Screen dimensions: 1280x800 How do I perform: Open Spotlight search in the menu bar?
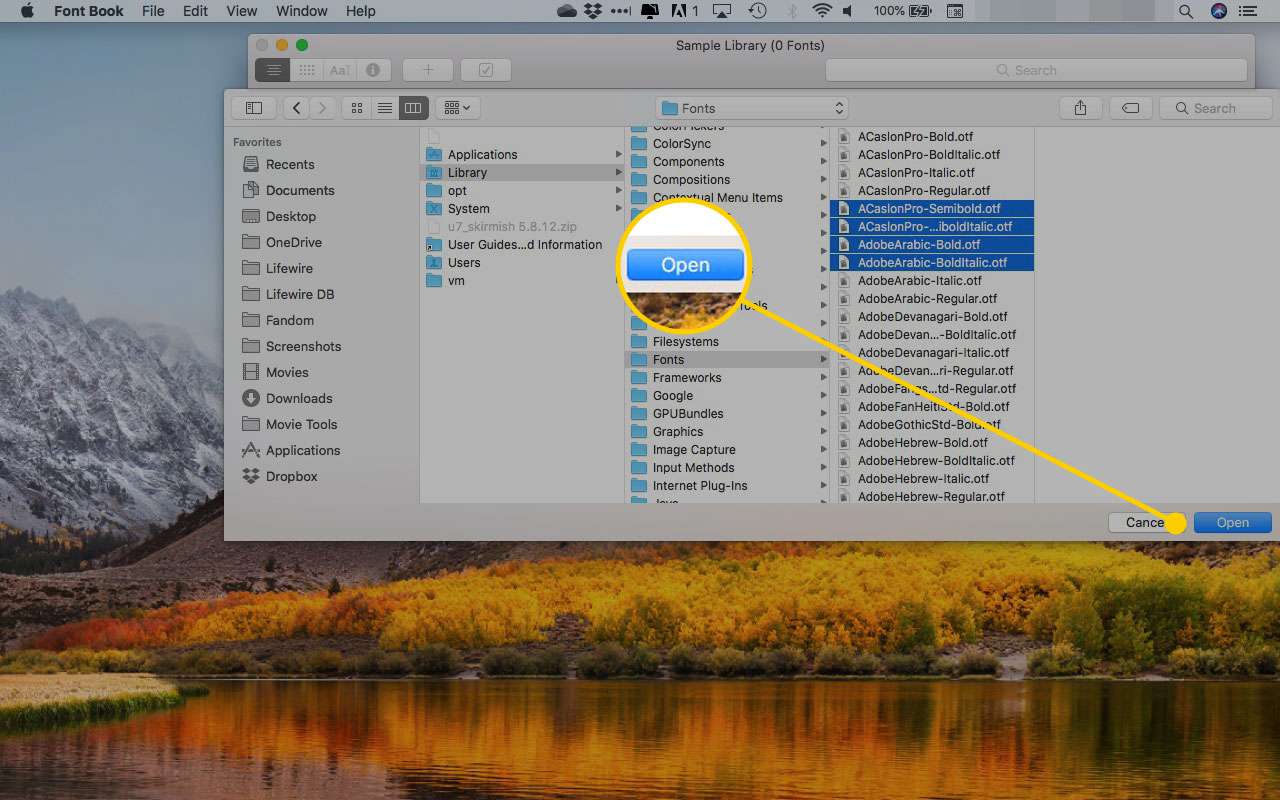click(x=1186, y=11)
